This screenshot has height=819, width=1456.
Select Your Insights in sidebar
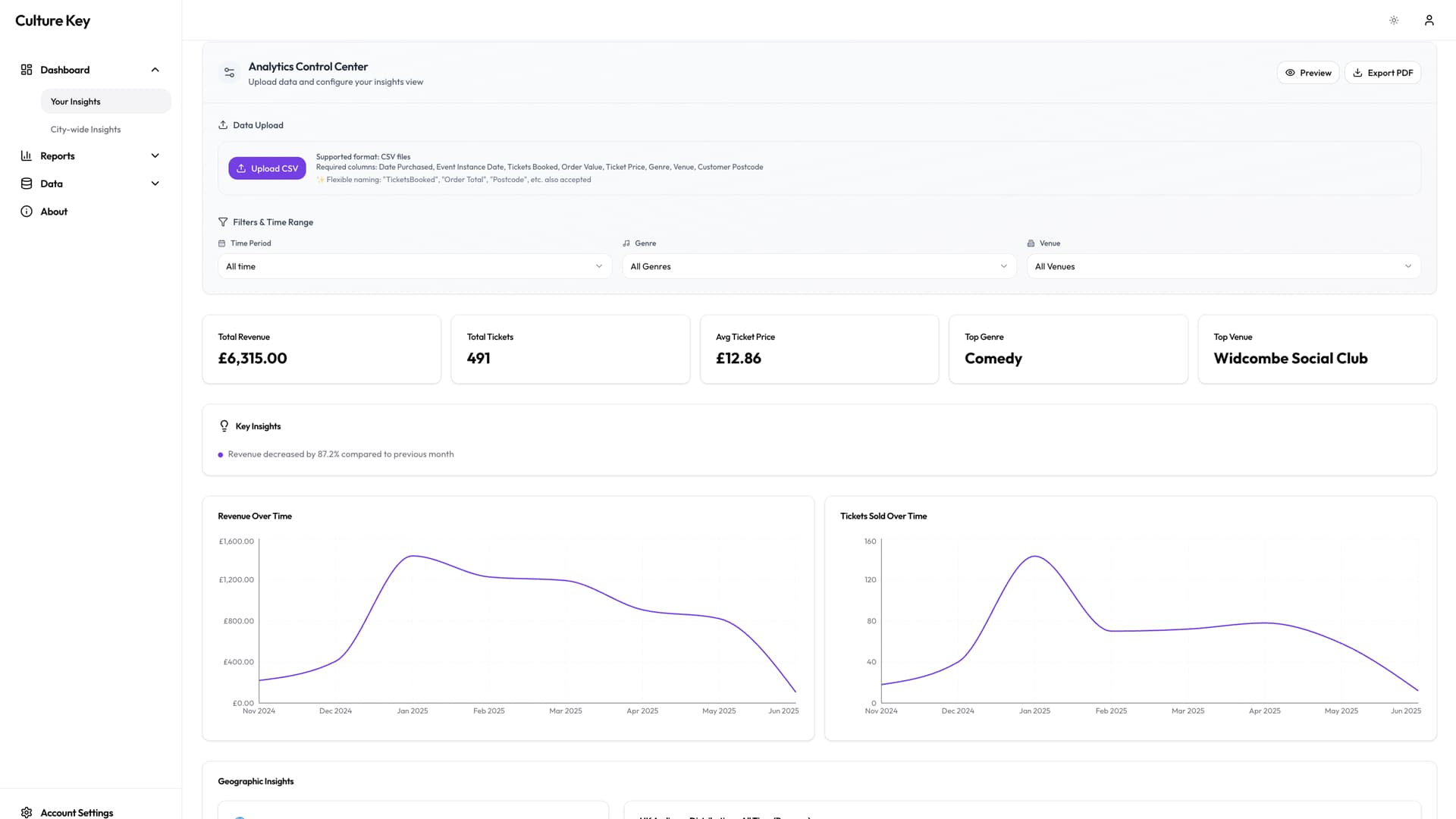click(x=76, y=102)
